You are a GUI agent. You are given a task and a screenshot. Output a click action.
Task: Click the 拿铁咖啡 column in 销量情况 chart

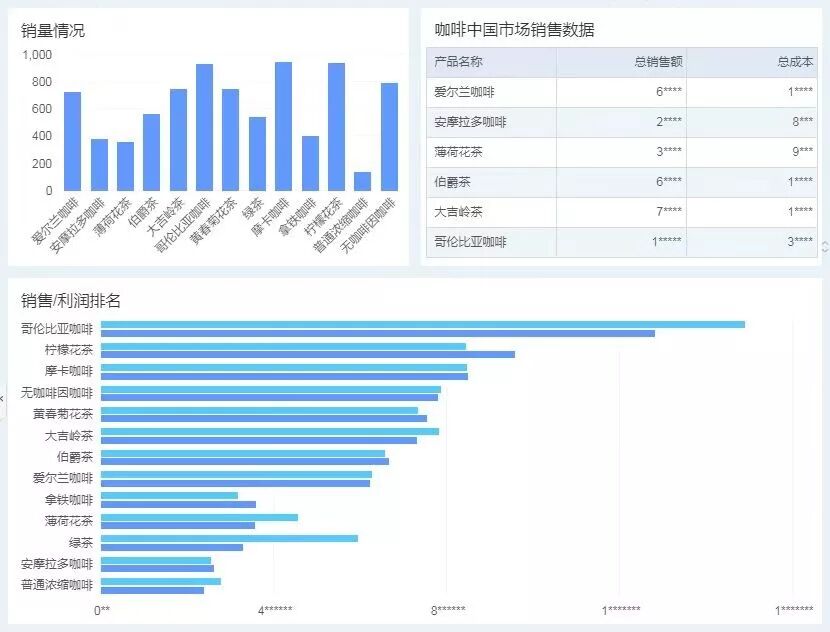tap(310, 163)
